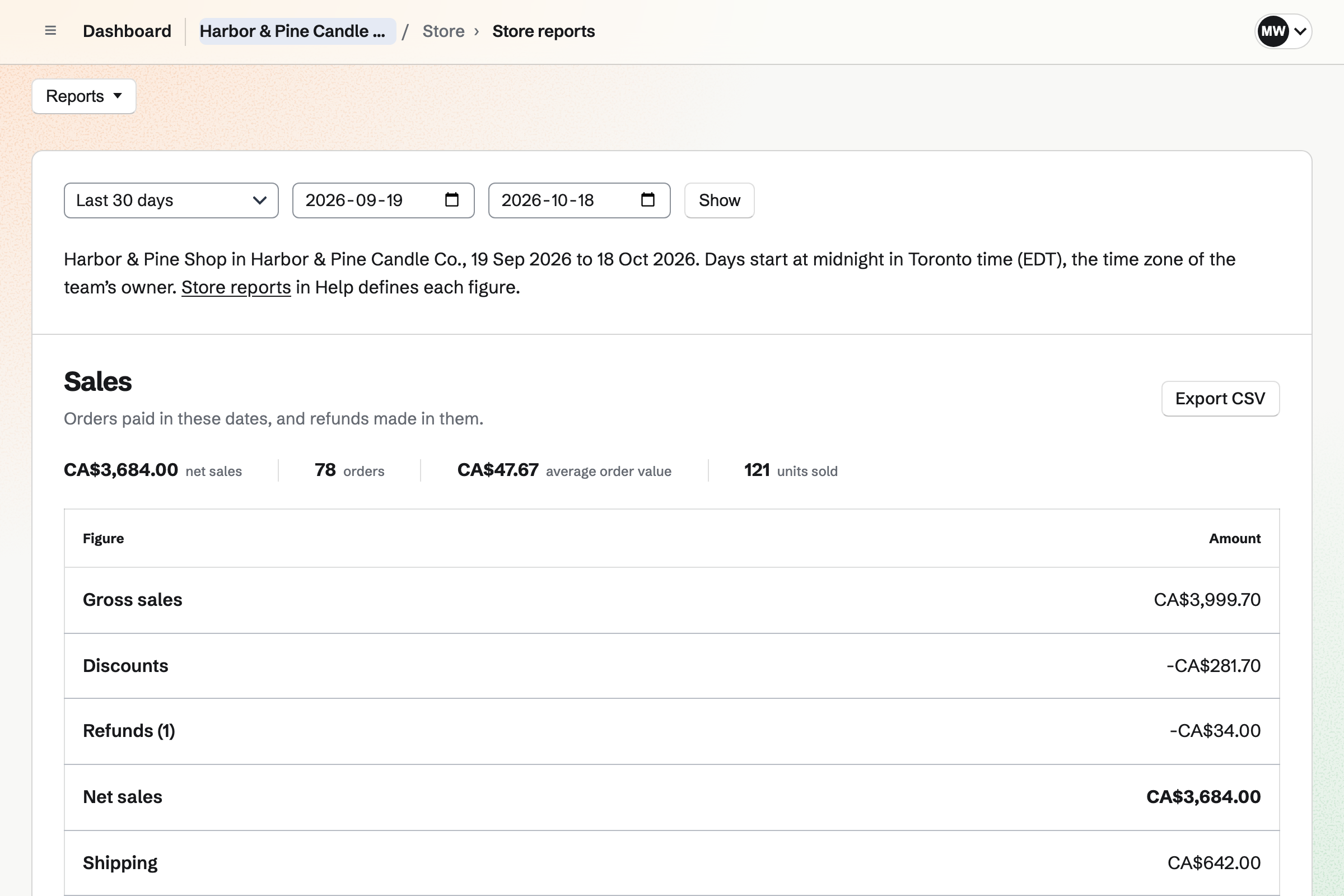1344x896 pixels.
Task: Select the Refunds (1) row
Action: pos(671,731)
